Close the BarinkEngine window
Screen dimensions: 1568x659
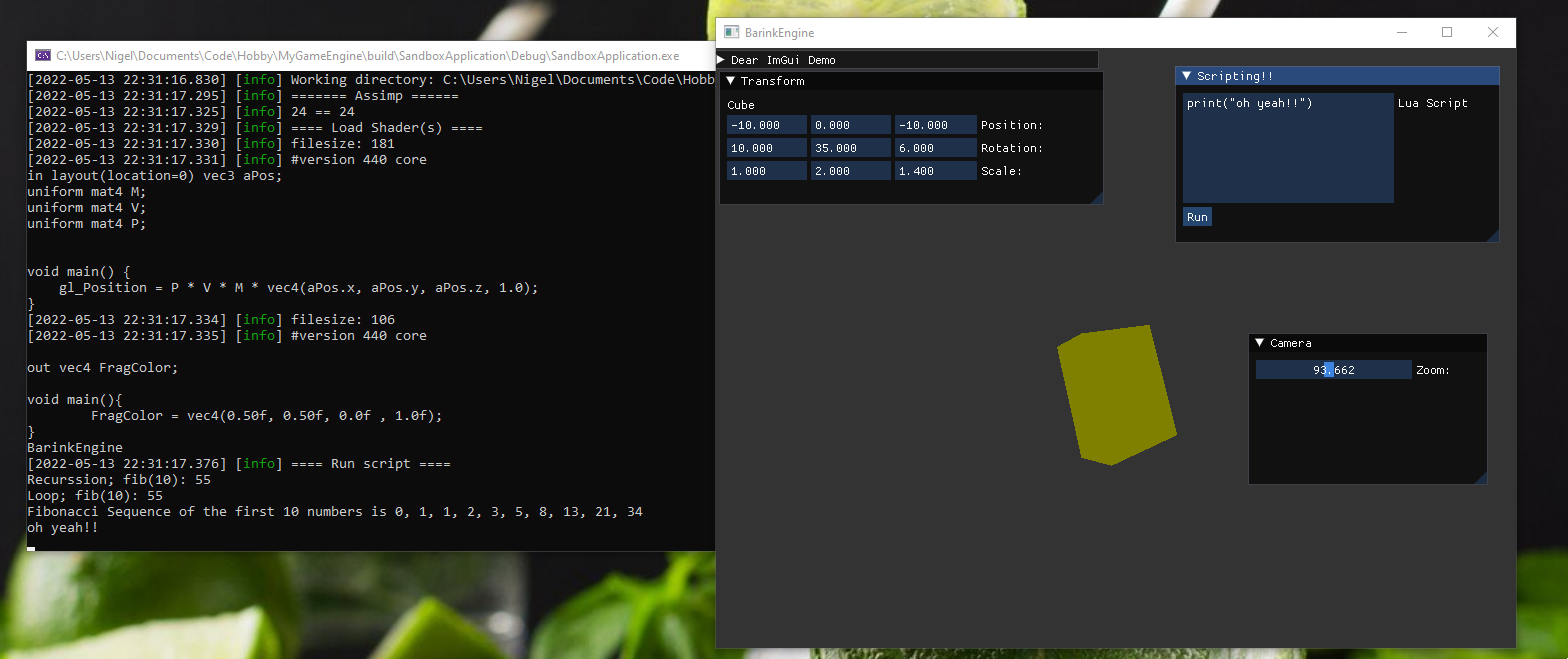tap(1493, 33)
